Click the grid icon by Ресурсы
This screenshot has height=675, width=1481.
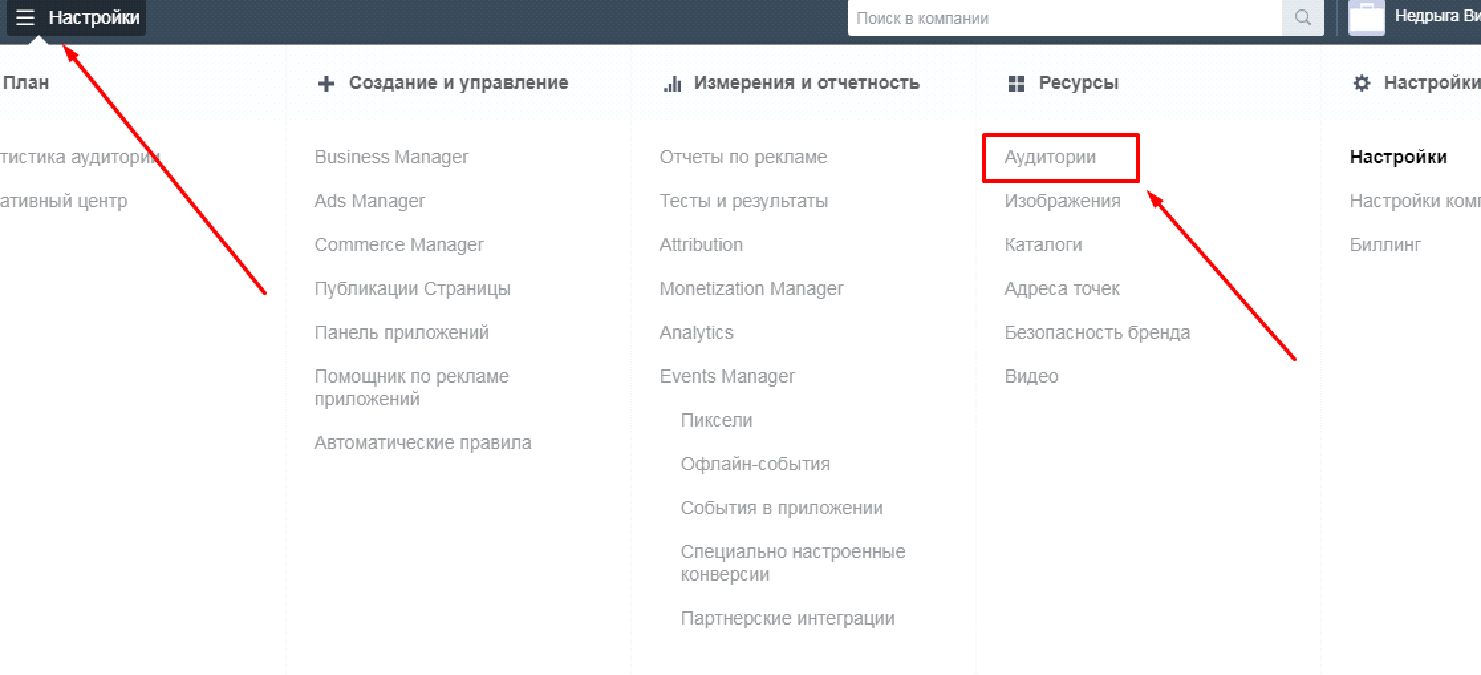[x=1016, y=84]
